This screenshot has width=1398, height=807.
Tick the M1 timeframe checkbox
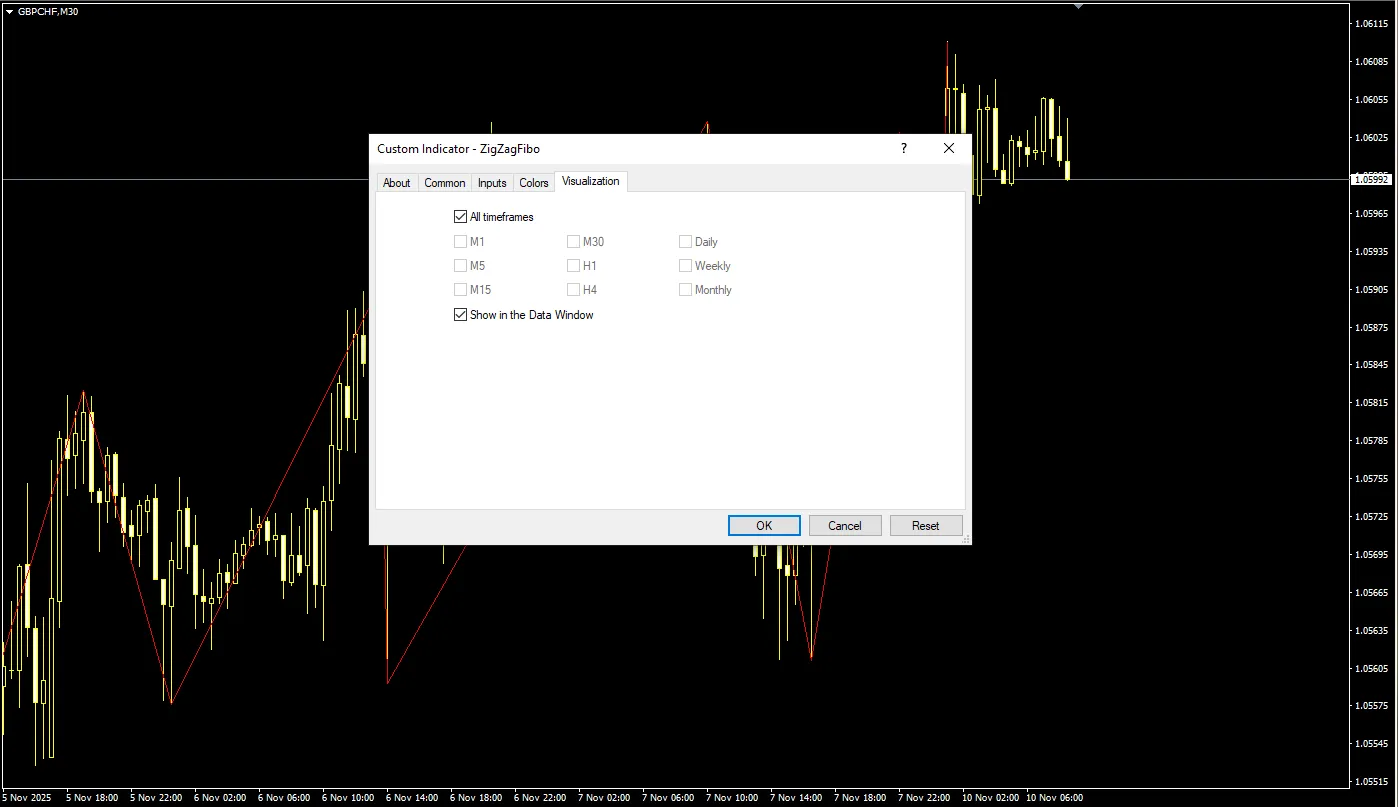(460, 242)
